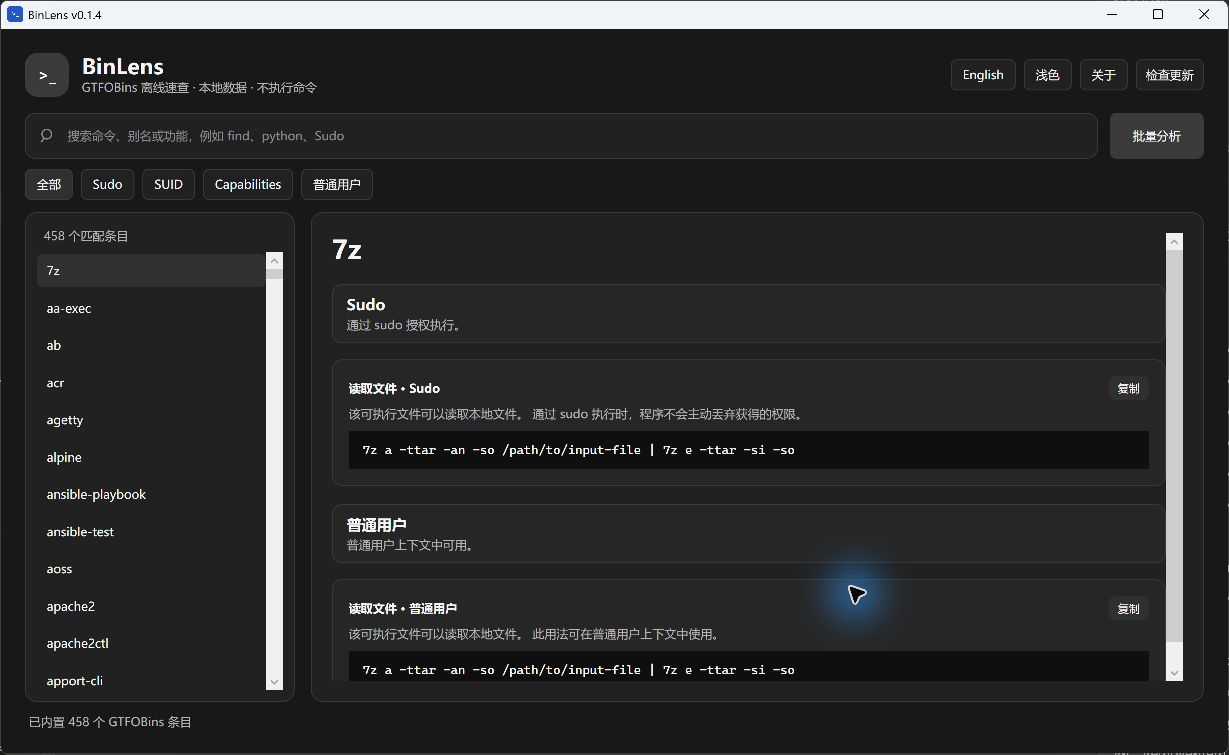
Task: Filter by SUID tab
Action: click(168, 184)
